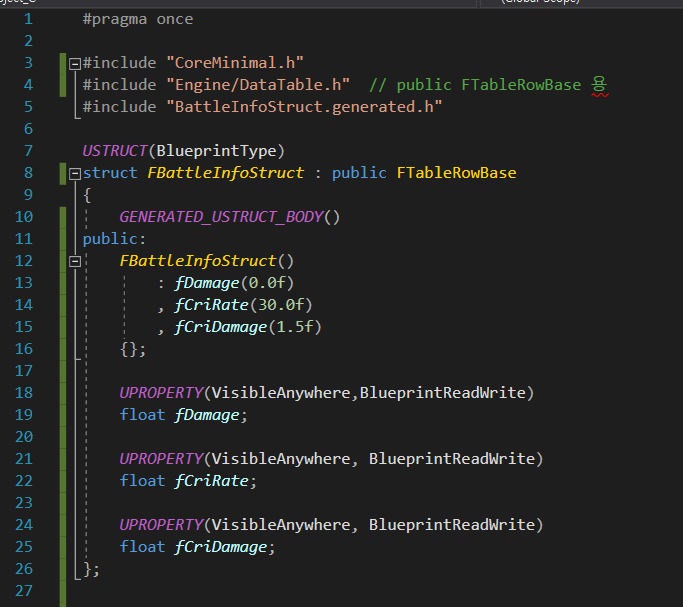The image size is (683, 607).
Task: Click fCriRate(30.0f) initializer
Action: coord(243,305)
